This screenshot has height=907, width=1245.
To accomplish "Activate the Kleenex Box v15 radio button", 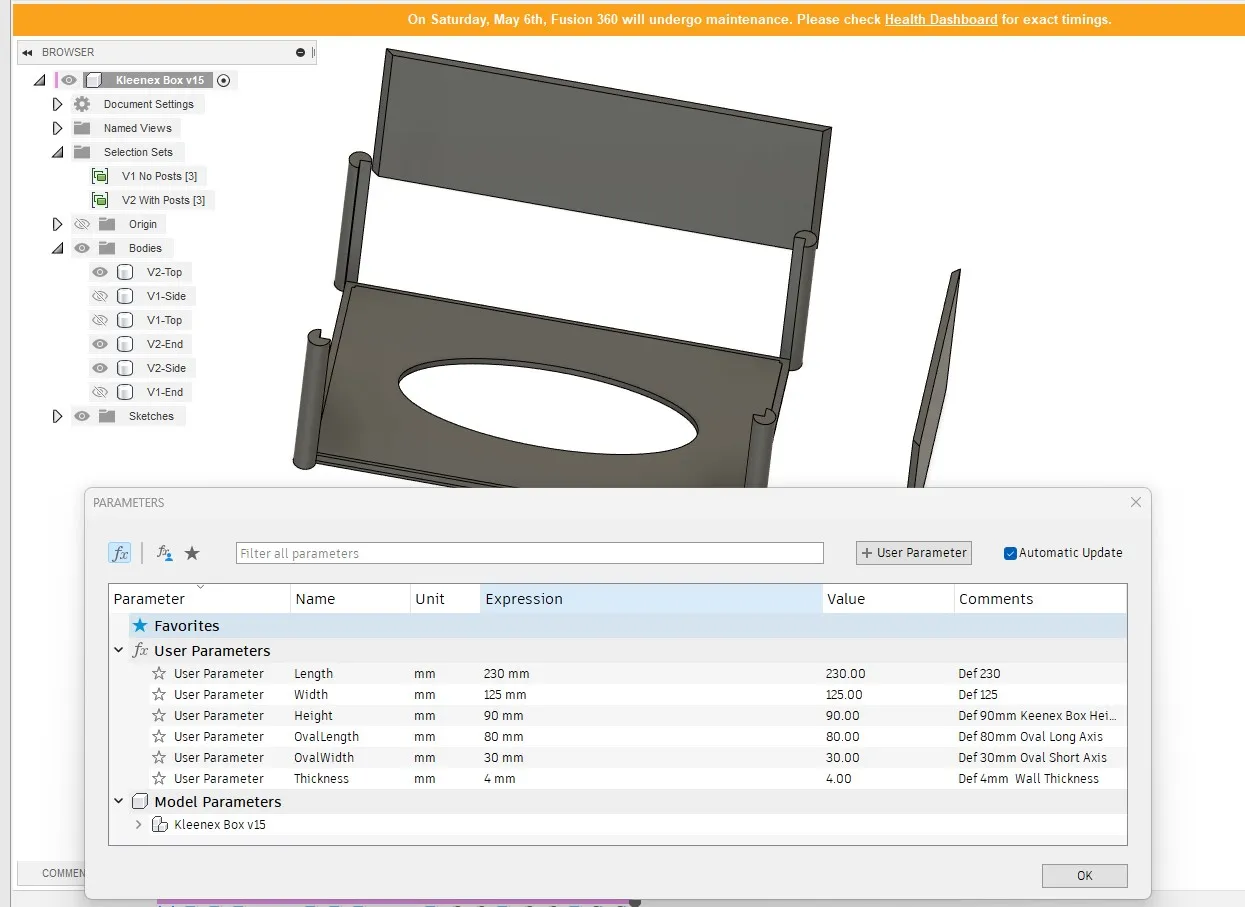I will 224,80.
